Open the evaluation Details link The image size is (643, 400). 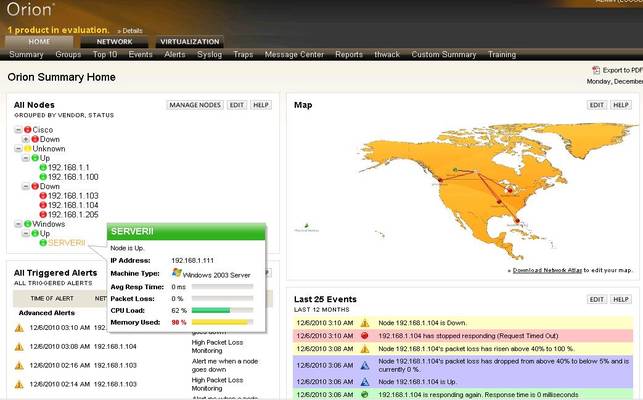132,31
